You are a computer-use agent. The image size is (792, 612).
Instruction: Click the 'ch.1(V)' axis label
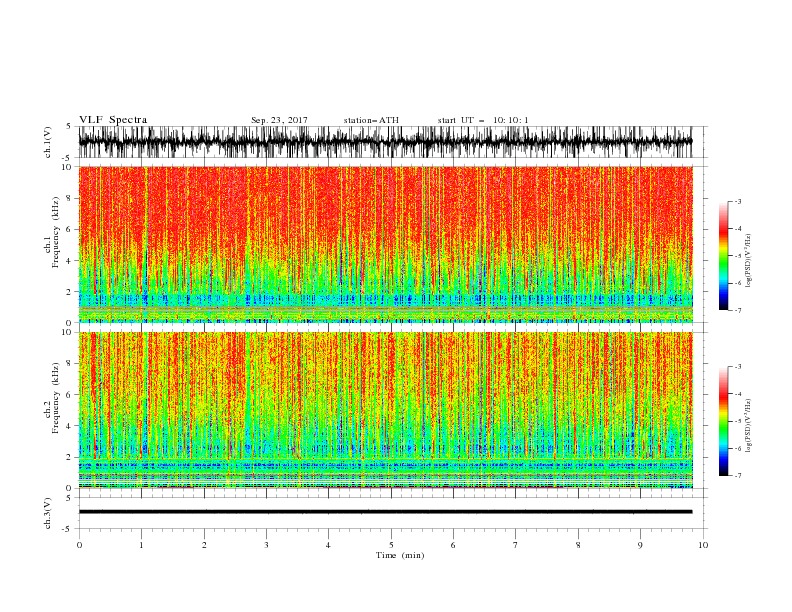tap(48, 142)
